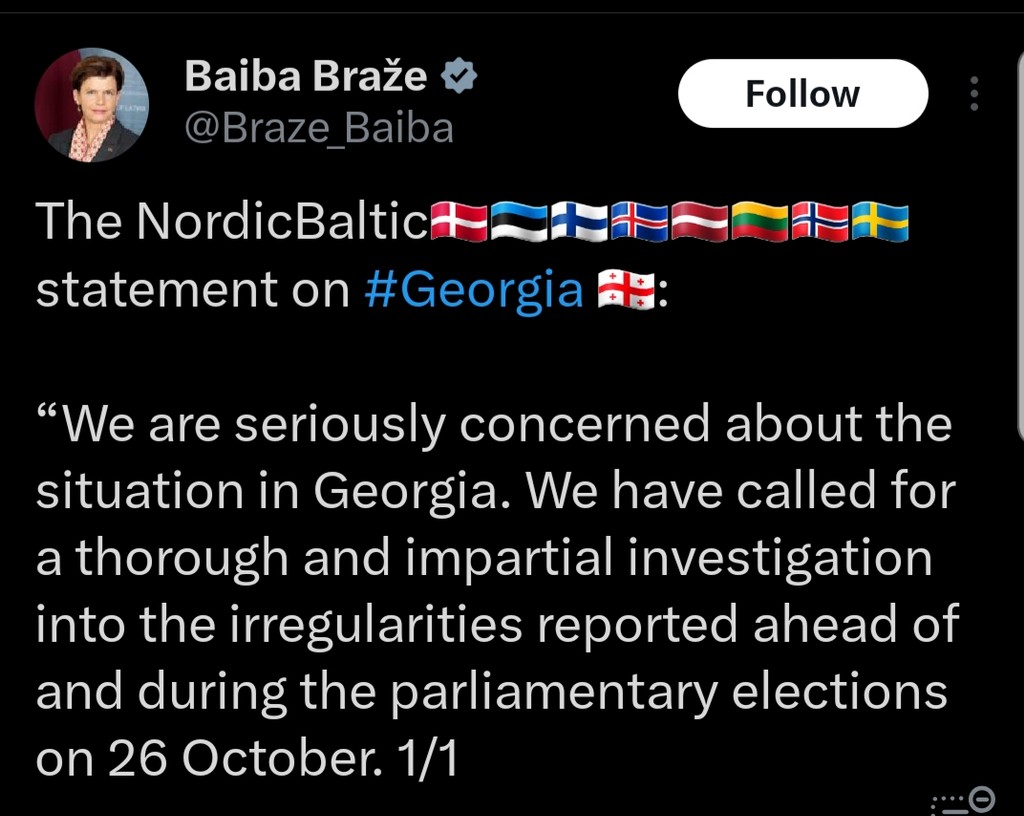Click the "The NordicBaltic" text
Viewport: 1024px width, 816px height.
[232, 222]
